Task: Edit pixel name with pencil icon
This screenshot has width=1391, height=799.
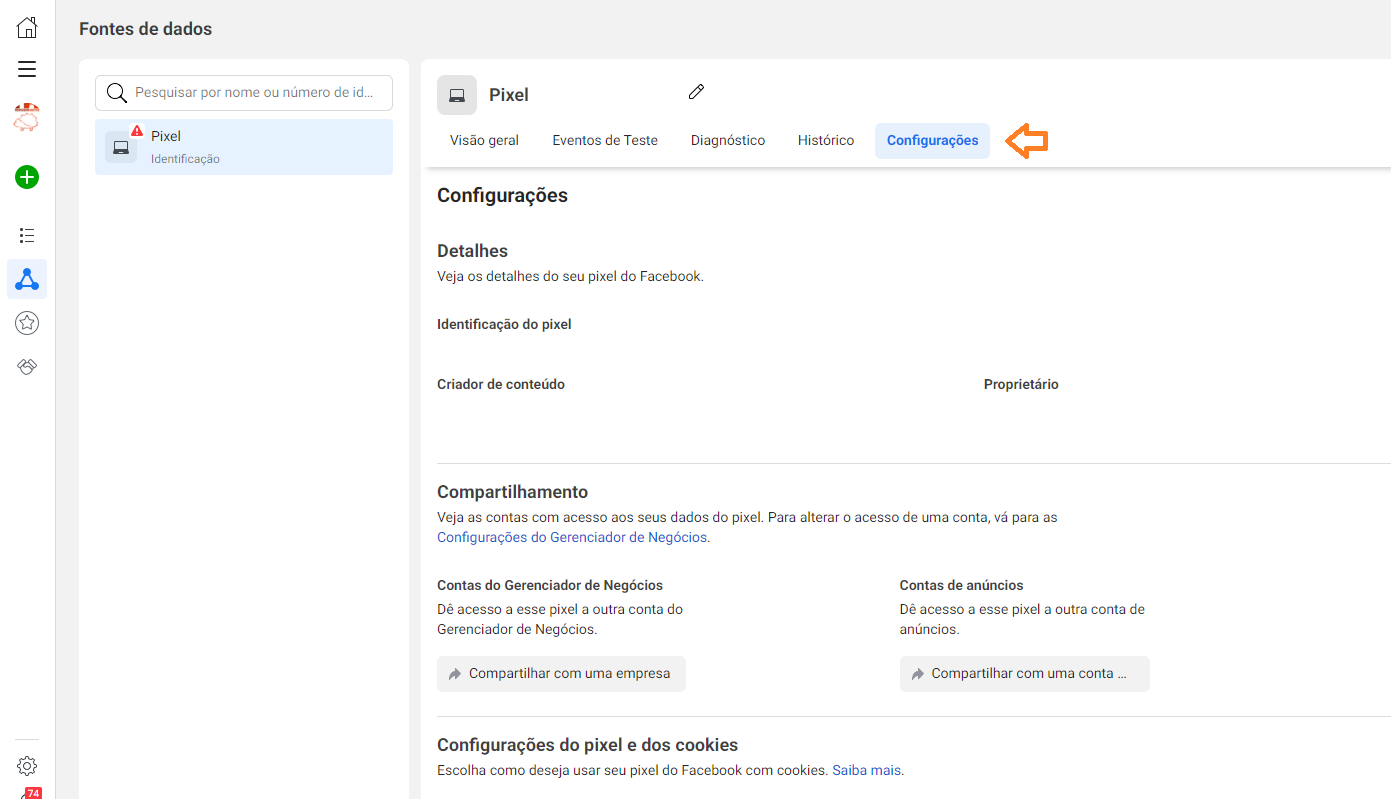Action: coord(697,92)
